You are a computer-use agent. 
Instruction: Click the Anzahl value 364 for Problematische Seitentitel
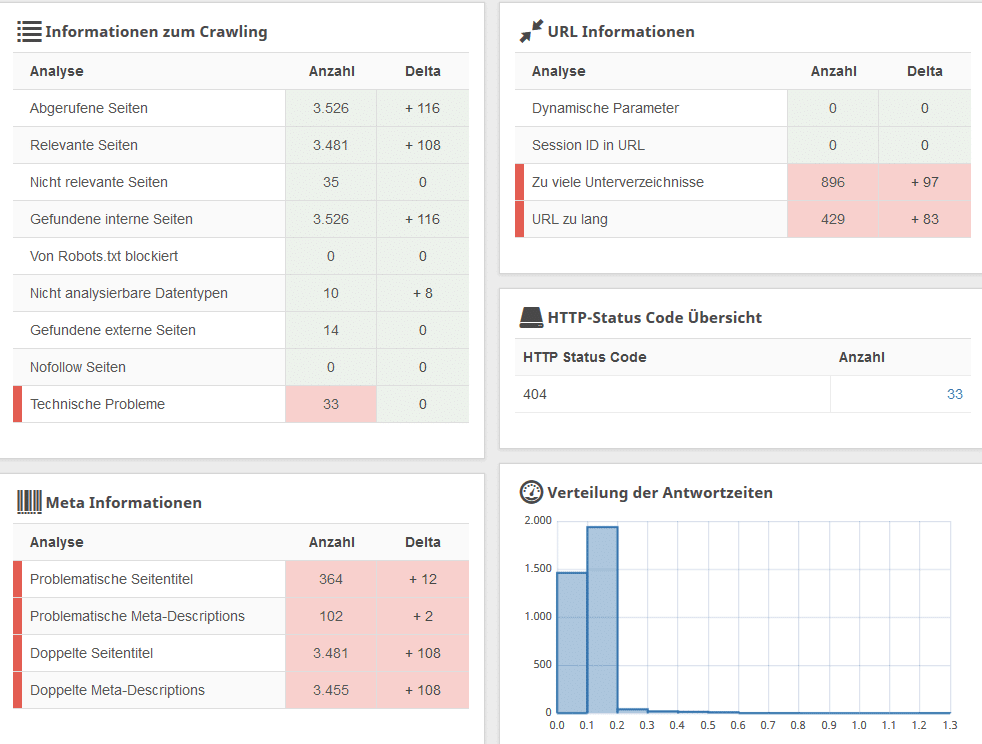pos(331,579)
